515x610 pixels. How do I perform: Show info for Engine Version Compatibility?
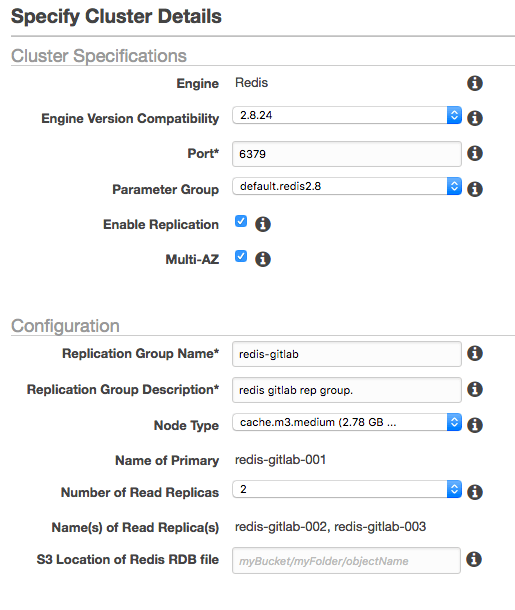475,118
